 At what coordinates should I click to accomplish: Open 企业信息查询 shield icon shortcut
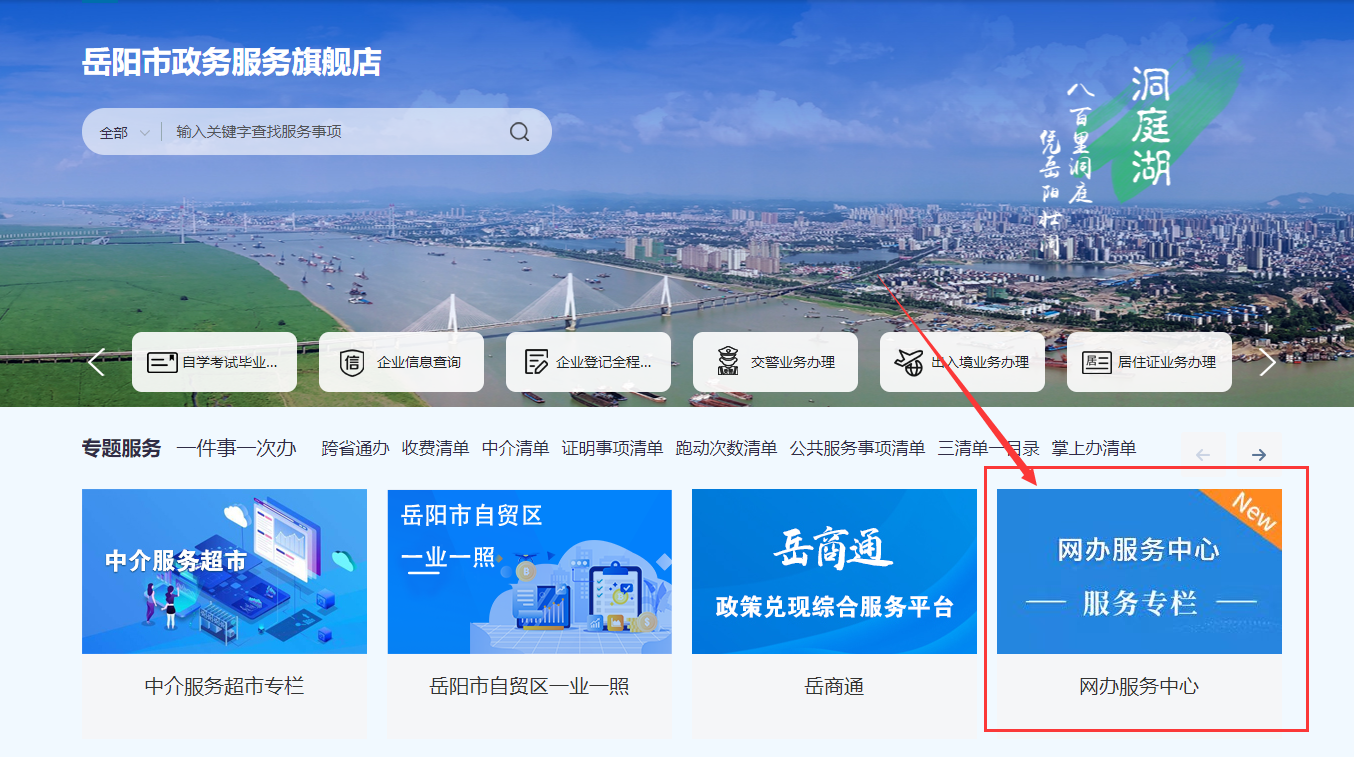[x=401, y=362]
